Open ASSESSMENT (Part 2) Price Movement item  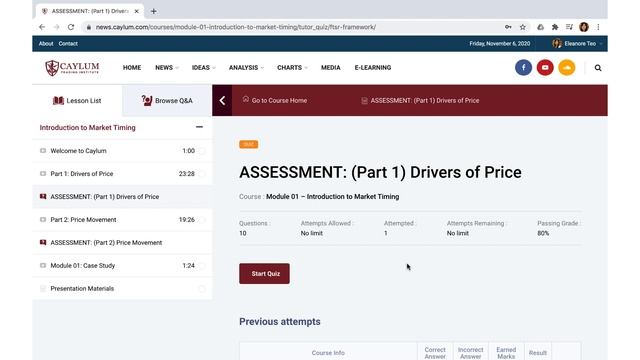click(122, 242)
